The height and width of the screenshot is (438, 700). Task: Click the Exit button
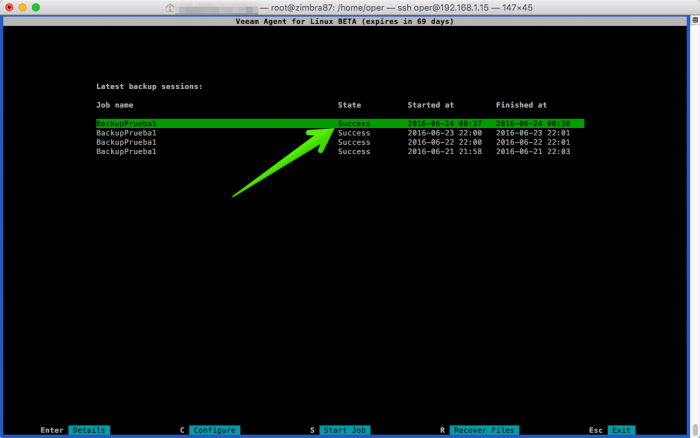[621, 430]
